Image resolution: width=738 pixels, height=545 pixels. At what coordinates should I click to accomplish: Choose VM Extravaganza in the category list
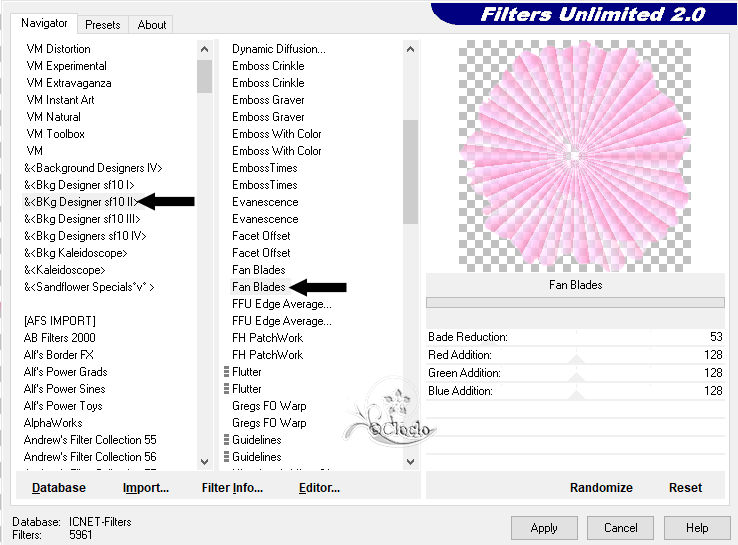(69, 83)
